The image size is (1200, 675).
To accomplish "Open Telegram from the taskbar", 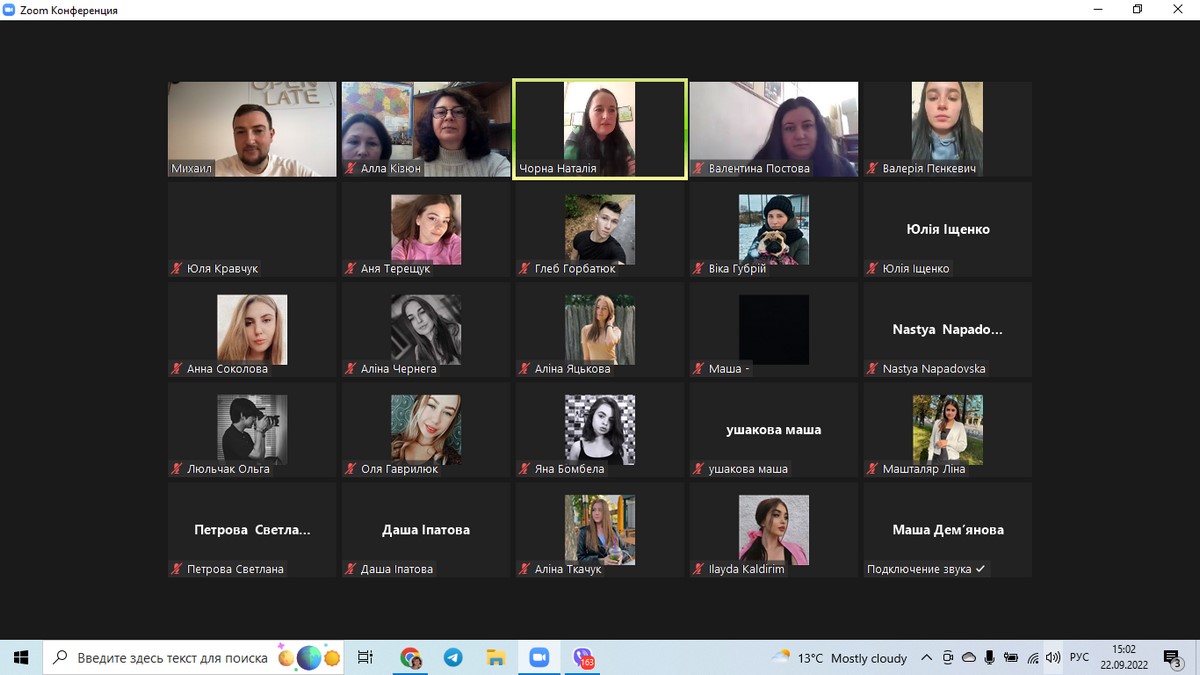I will (453, 657).
